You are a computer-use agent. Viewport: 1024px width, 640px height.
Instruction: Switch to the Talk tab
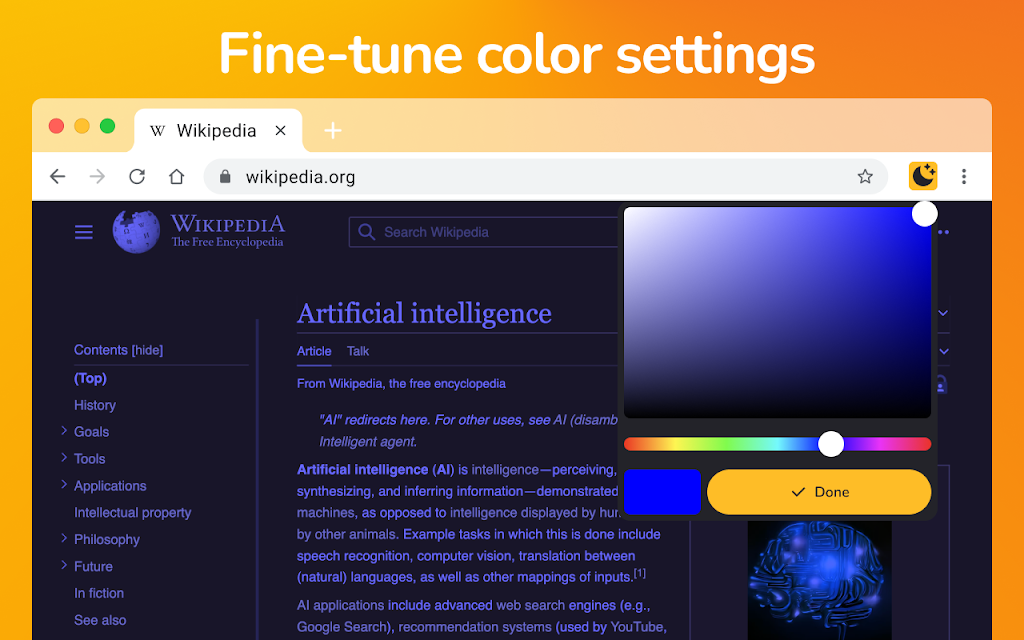point(358,351)
